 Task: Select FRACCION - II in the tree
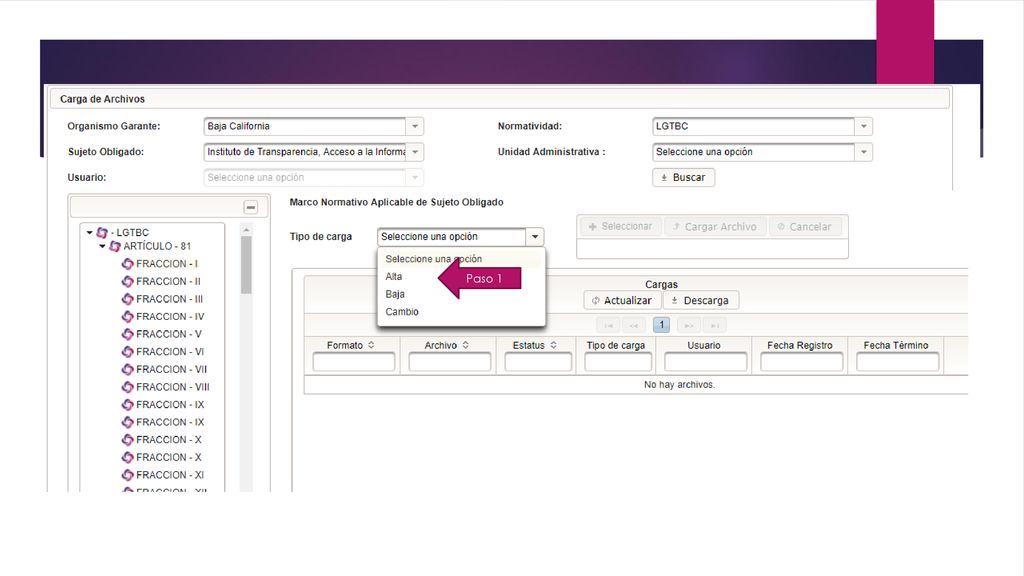click(x=168, y=281)
